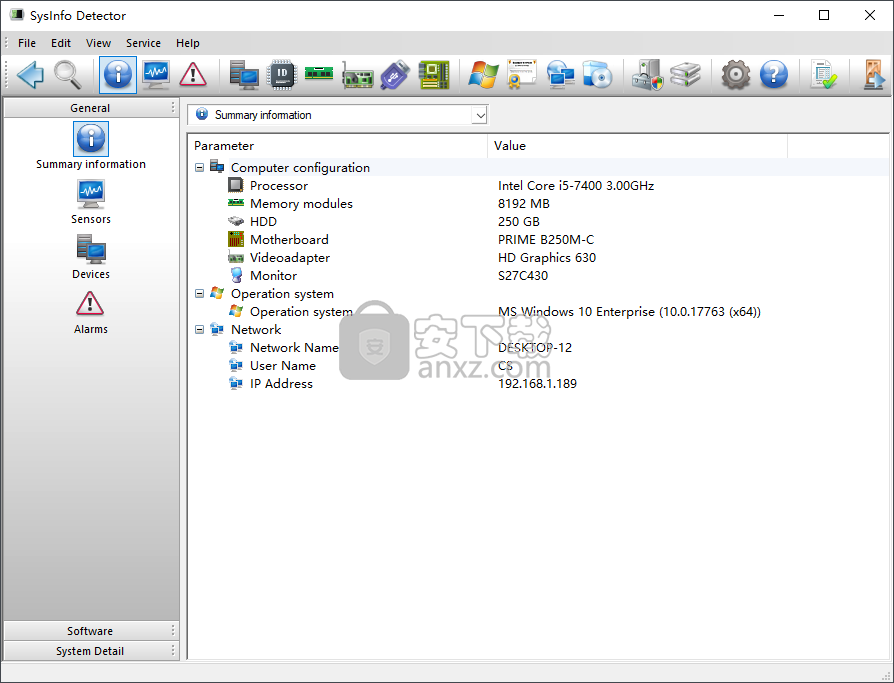
Task: Click the blue back arrow toolbar icon
Action: (x=30, y=75)
